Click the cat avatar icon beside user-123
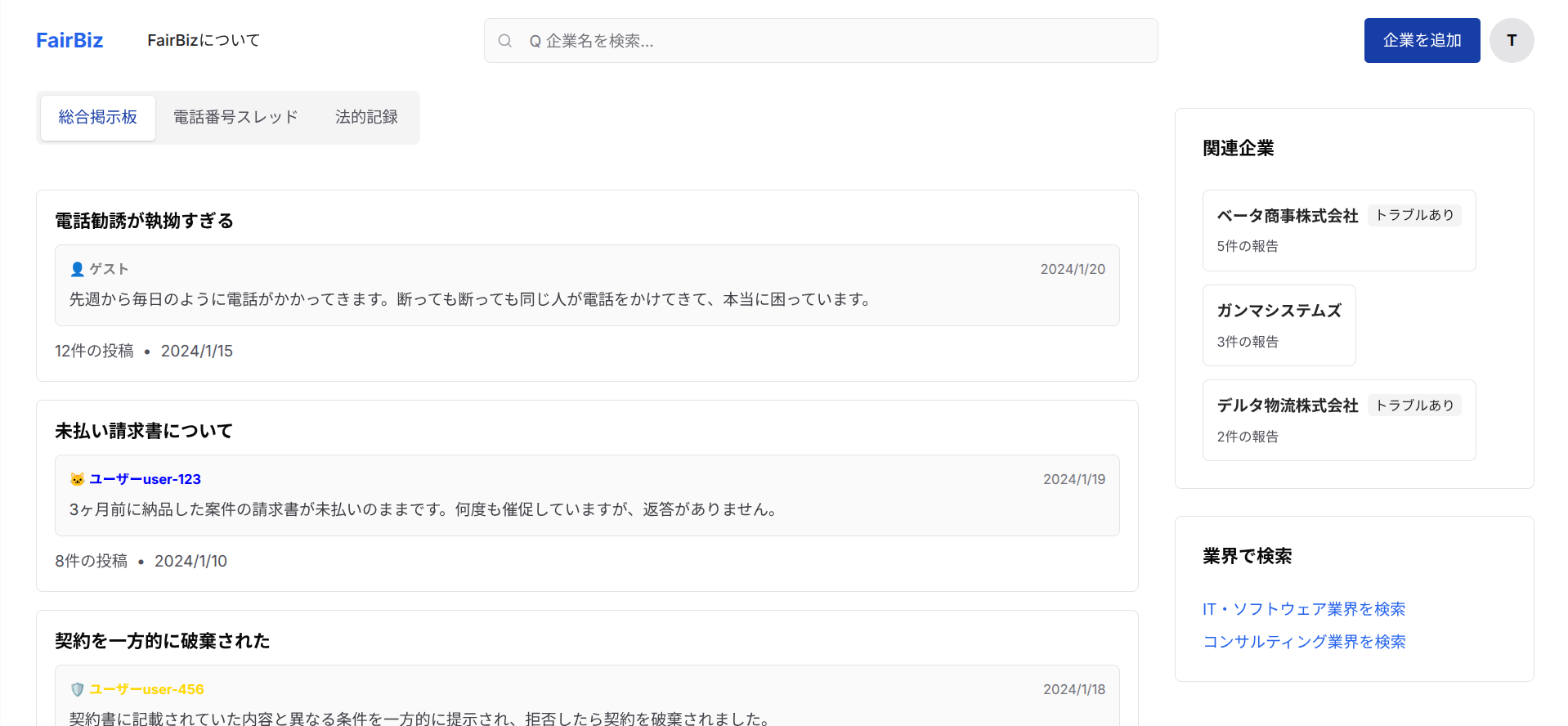1568x726 pixels. (78, 479)
